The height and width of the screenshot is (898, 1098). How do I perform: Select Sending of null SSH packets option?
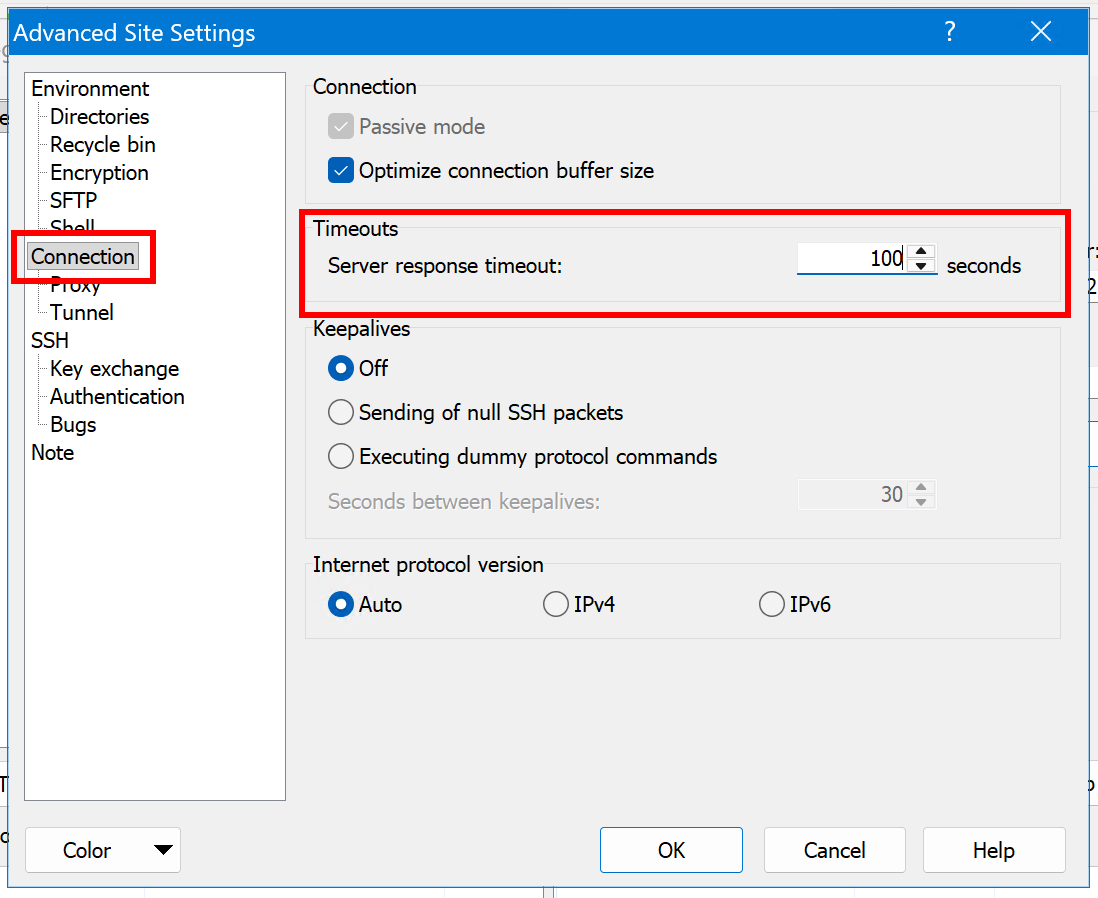(x=342, y=412)
